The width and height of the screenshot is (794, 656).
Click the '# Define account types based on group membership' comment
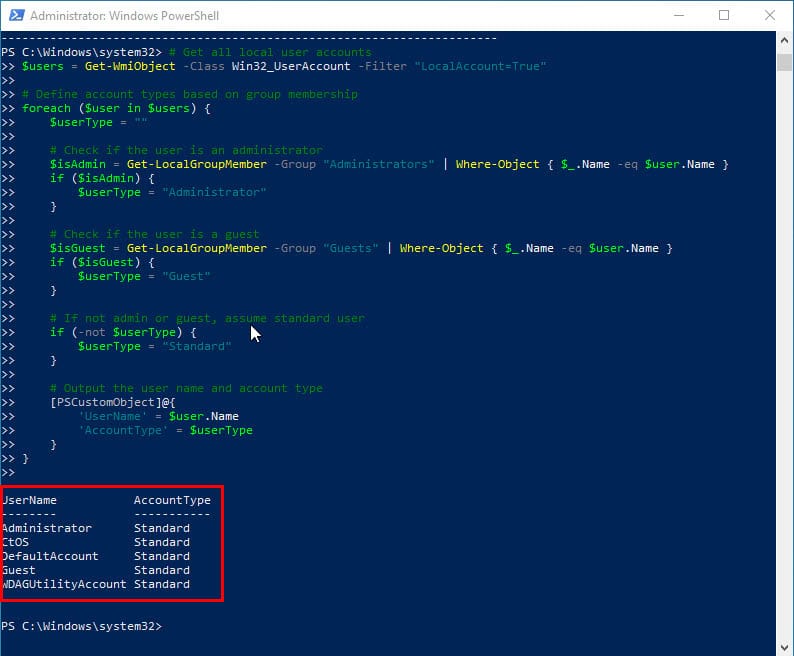[190, 94]
